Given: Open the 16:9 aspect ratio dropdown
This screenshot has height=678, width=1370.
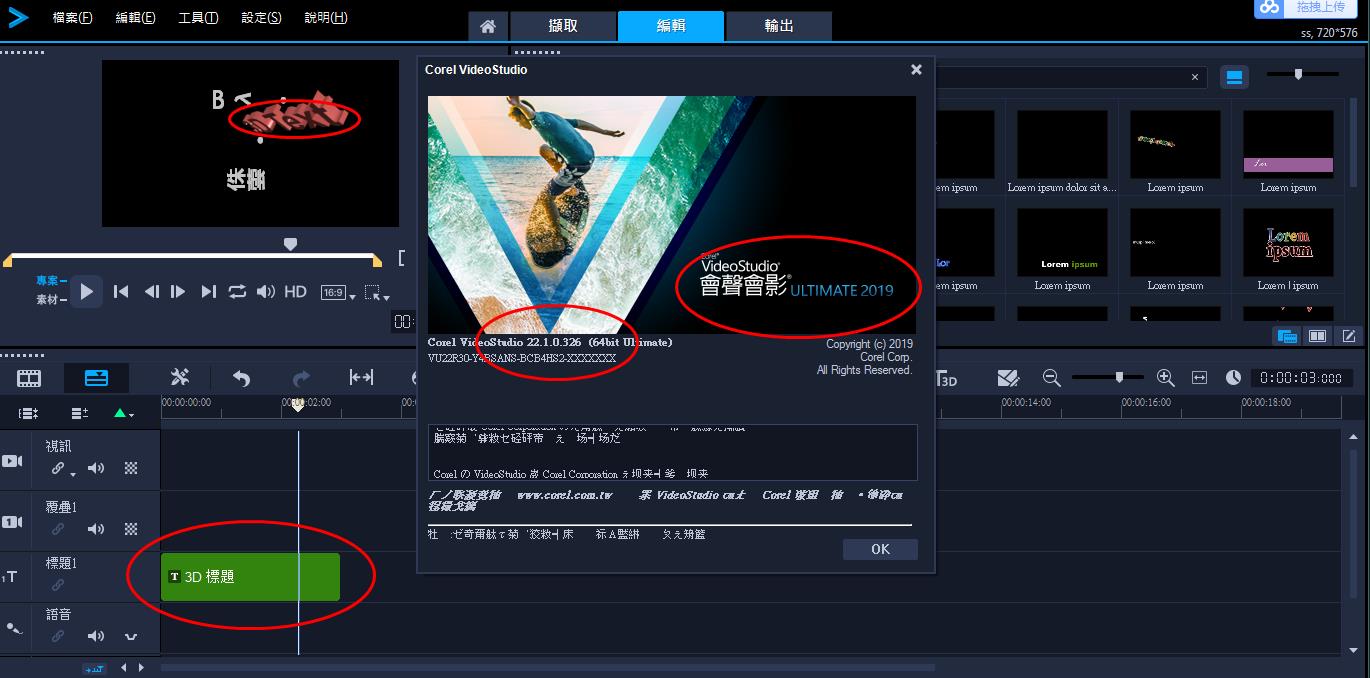Looking at the screenshot, I should [x=337, y=292].
